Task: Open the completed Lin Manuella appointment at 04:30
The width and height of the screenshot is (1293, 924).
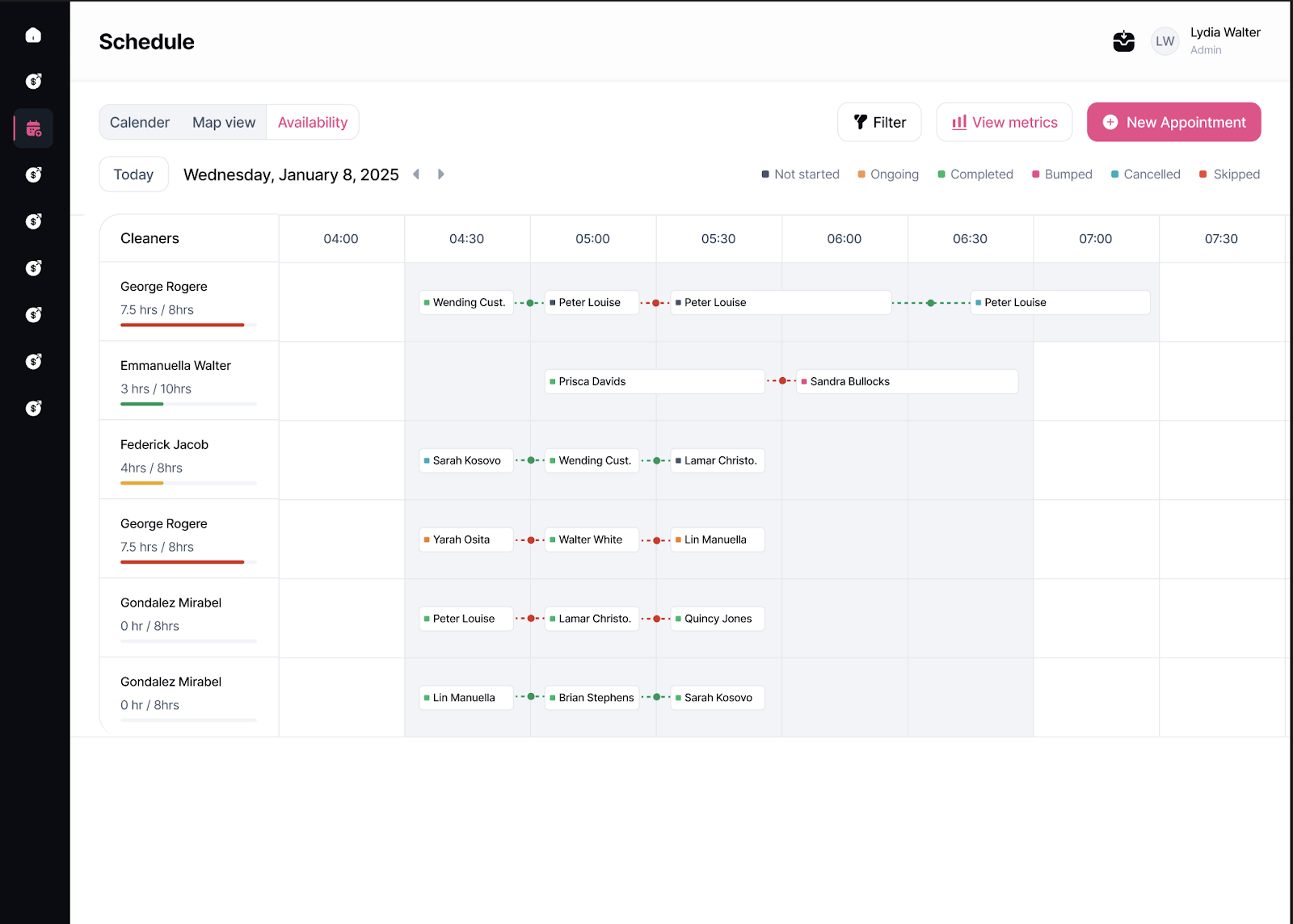Action: click(x=465, y=698)
